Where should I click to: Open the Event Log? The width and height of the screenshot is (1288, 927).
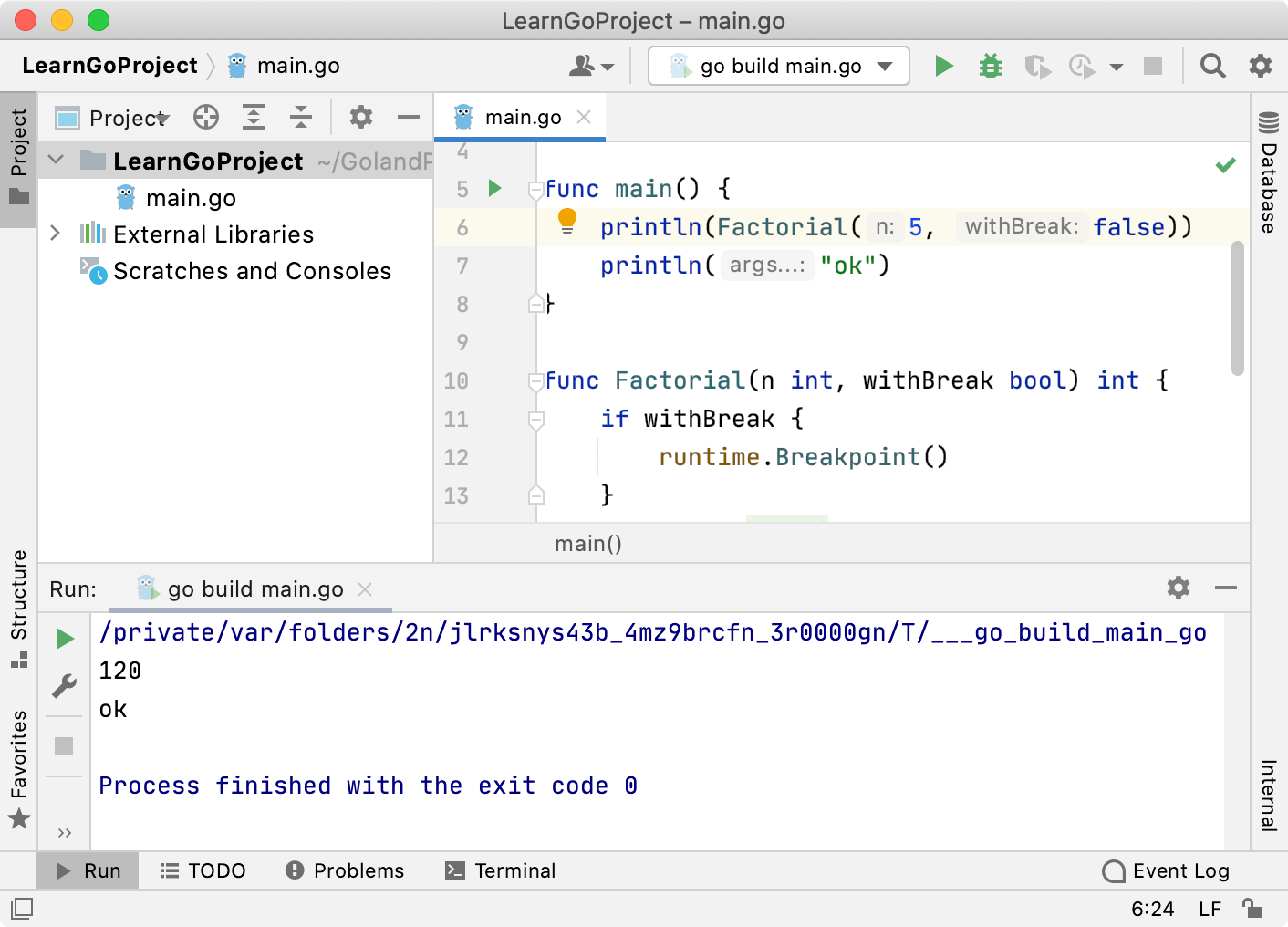(1166, 870)
